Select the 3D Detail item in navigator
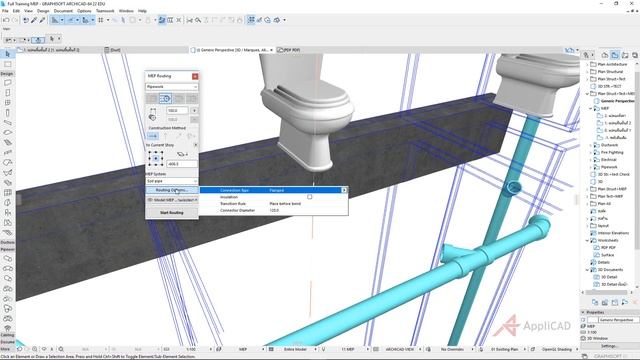 [605, 277]
